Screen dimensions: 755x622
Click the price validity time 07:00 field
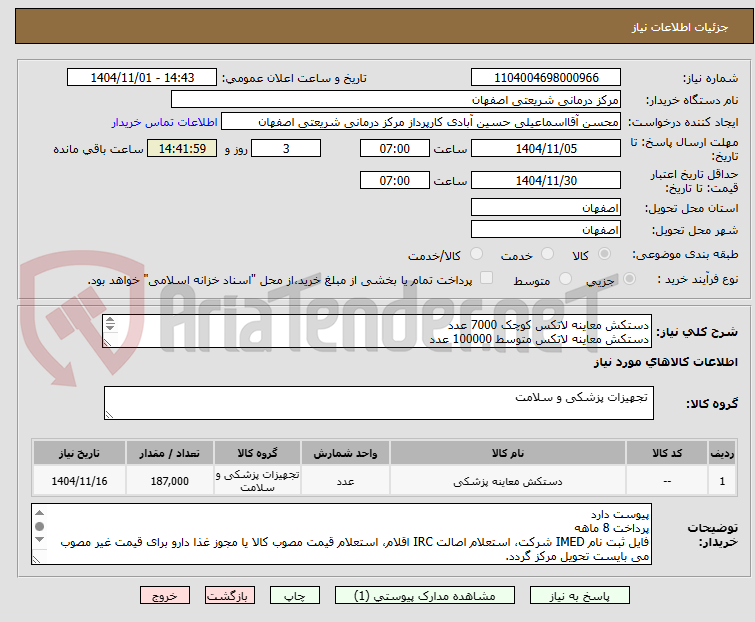pyautogui.click(x=395, y=181)
